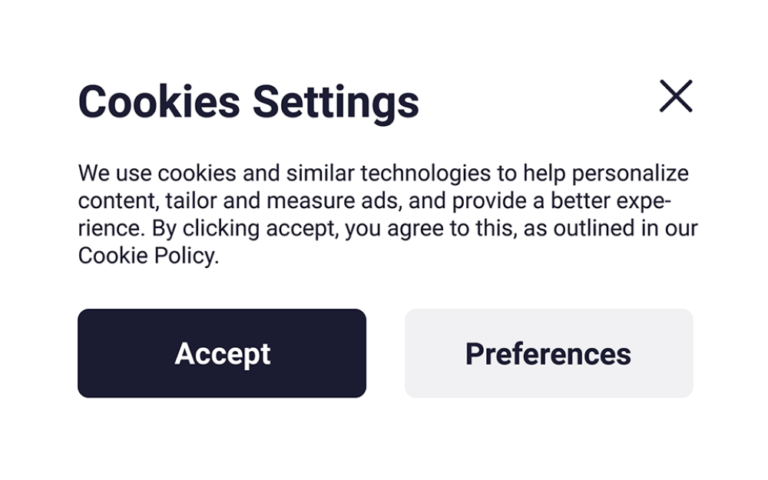The height and width of the screenshot is (480, 768).
Task: Close the Cookies Settings dialog
Action: click(676, 96)
